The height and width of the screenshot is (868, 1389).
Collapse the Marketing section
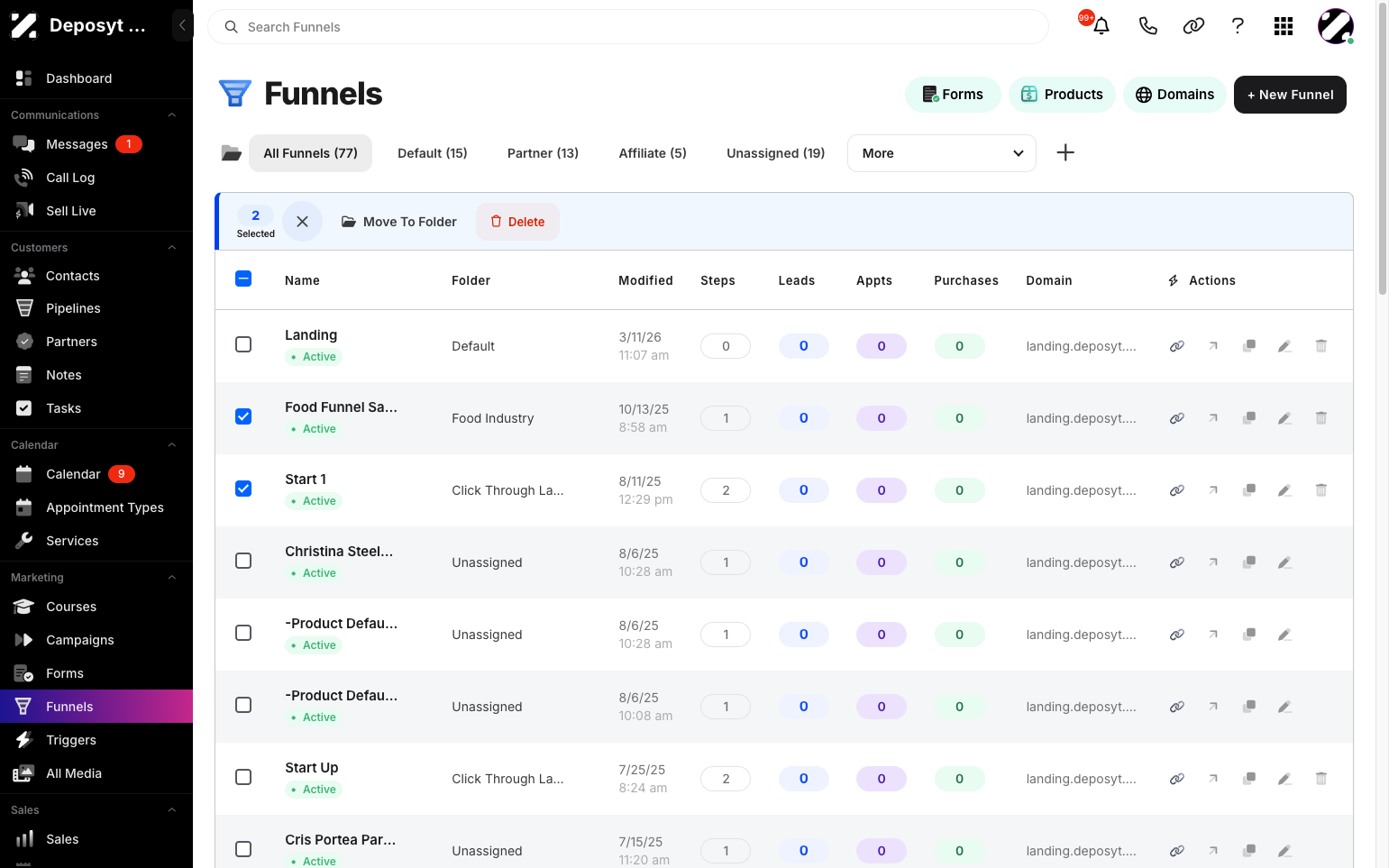171,578
